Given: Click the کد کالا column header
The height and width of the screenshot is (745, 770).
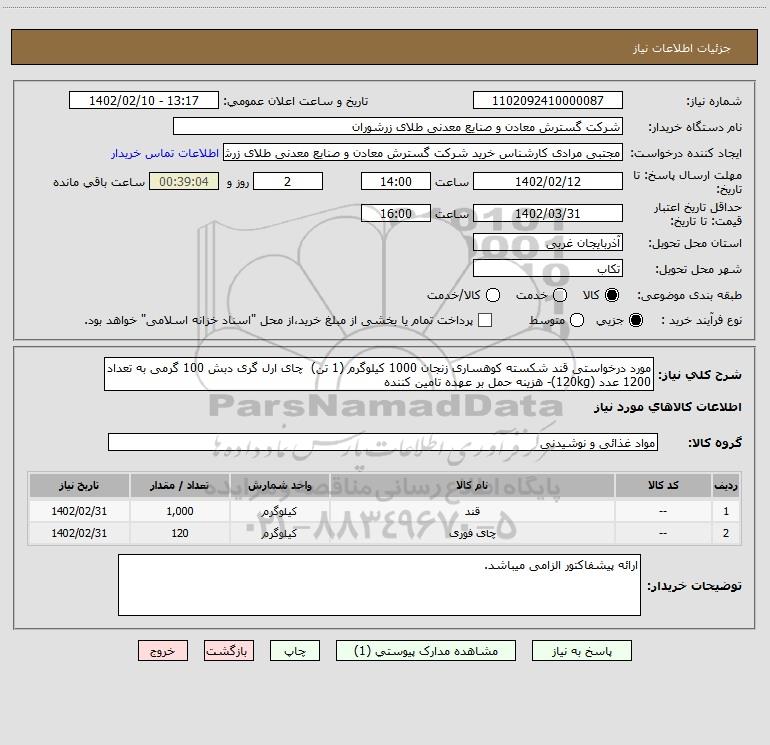Looking at the screenshot, I should 663,486.
